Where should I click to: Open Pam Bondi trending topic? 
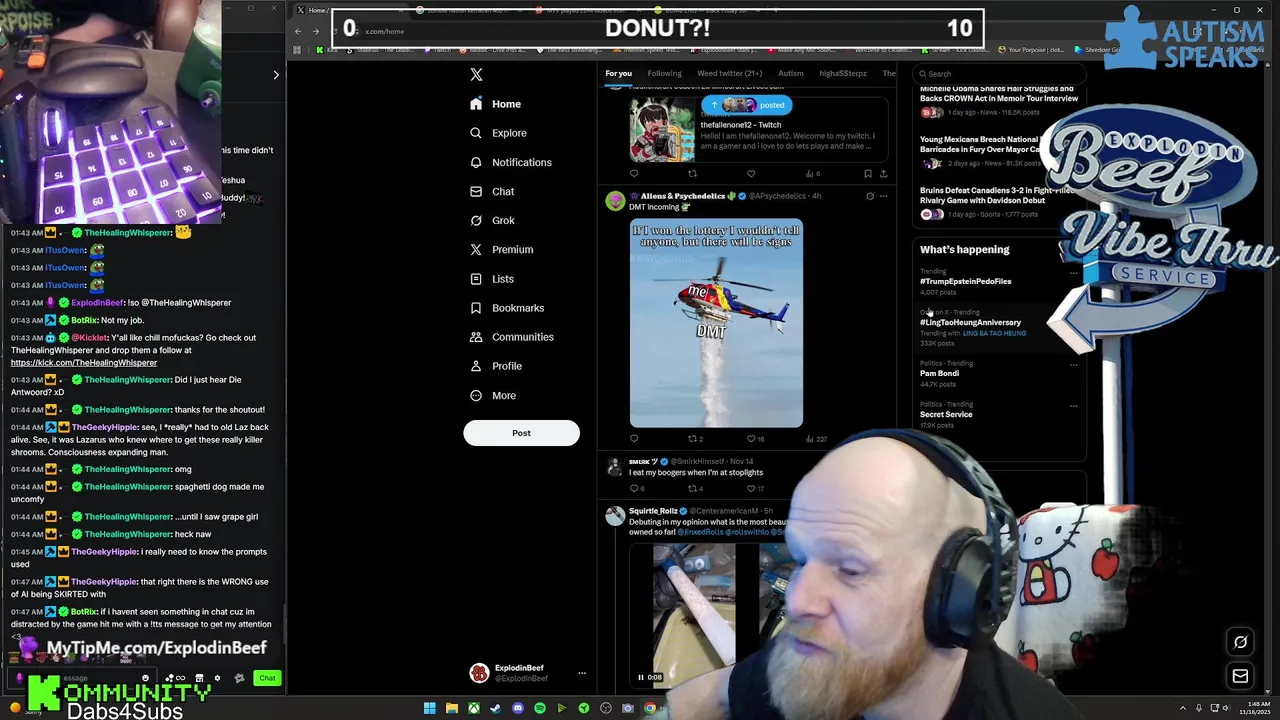tap(940, 373)
